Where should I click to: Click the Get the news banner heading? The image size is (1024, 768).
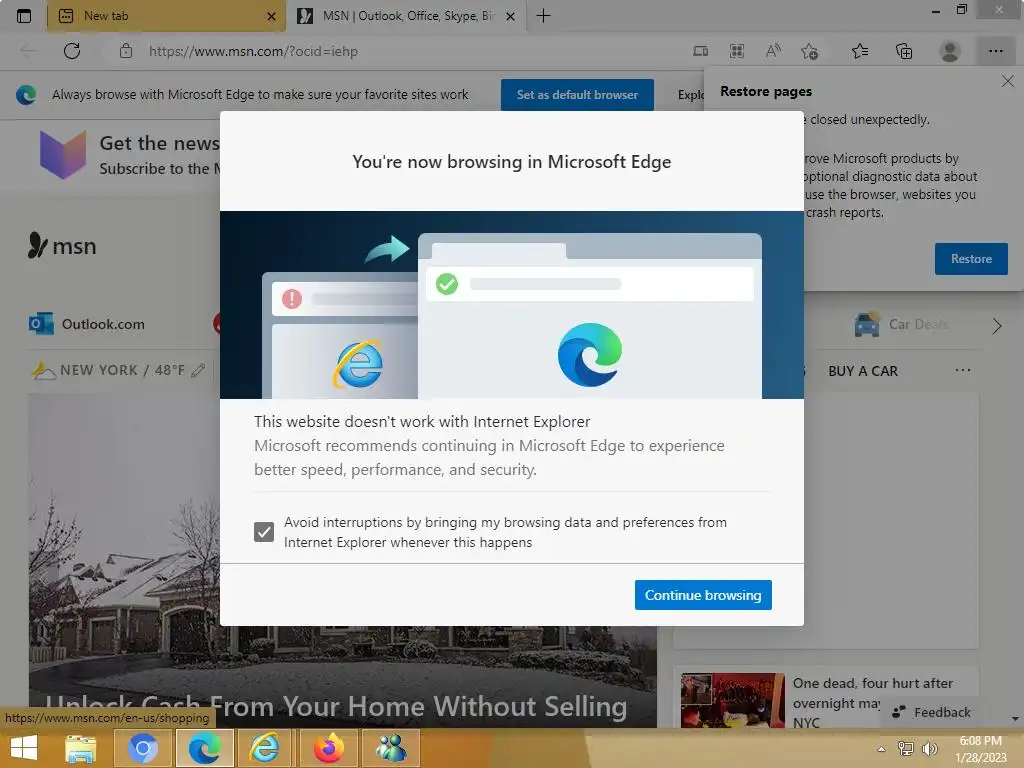159,143
